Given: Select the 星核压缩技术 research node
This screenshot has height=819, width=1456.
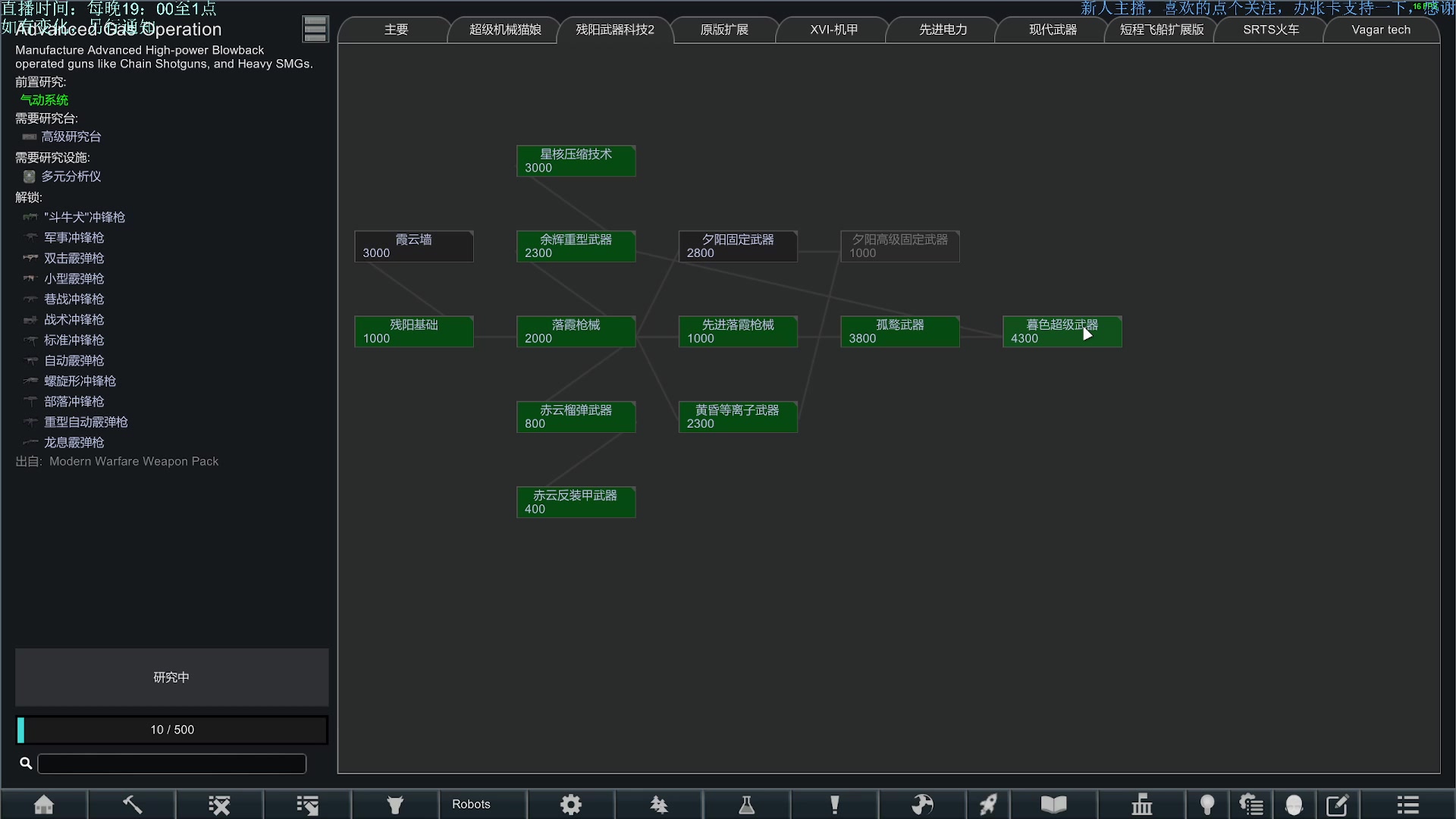Looking at the screenshot, I should pyautogui.click(x=576, y=161).
